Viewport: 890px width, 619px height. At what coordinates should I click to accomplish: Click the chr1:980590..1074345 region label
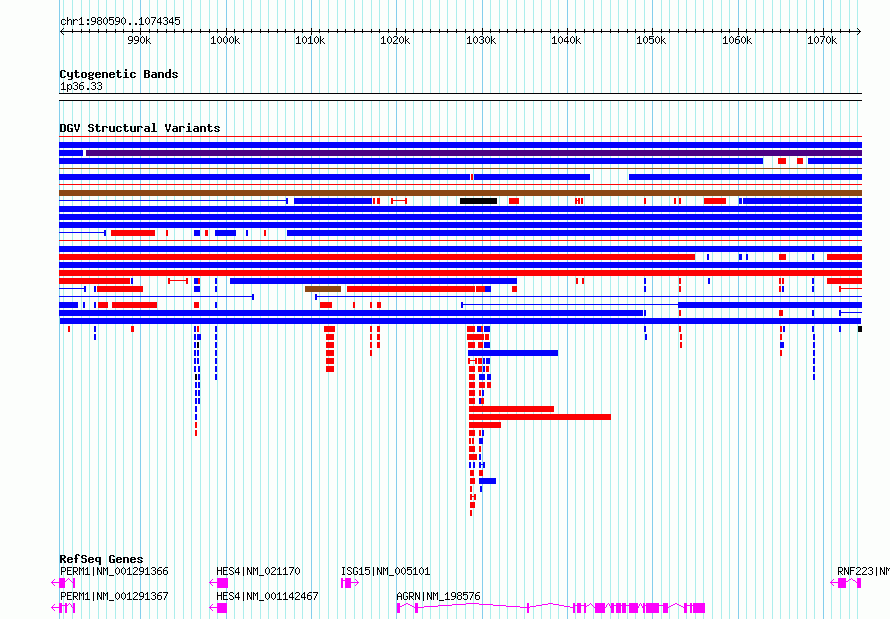[120, 21]
